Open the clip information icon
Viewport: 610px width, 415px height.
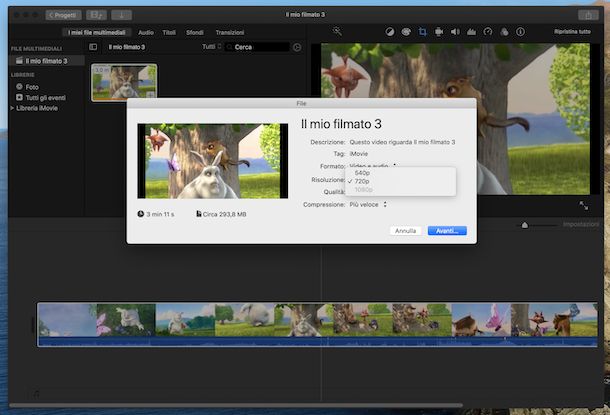521,32
